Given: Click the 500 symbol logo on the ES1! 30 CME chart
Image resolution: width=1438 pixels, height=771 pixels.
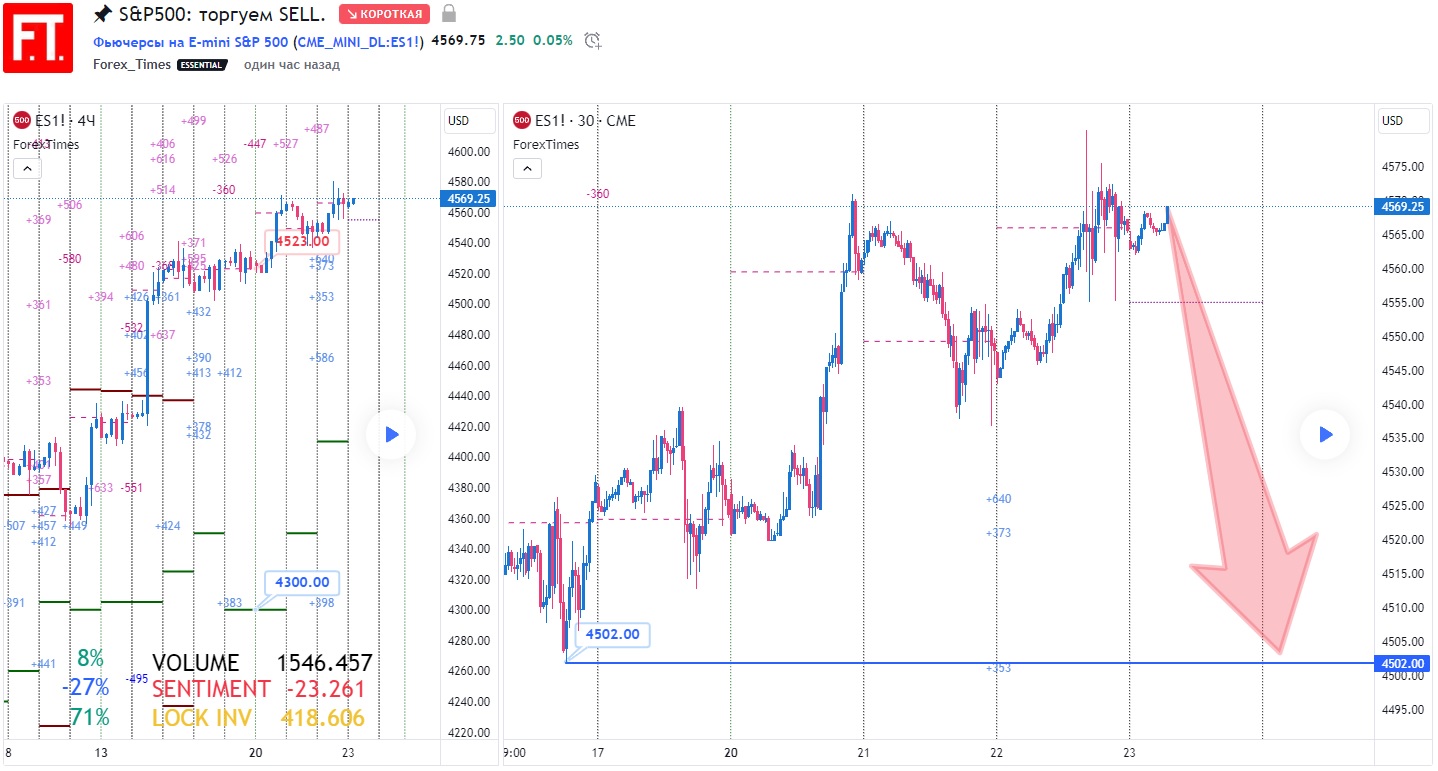Looking at the screenshot, I should point(521,120).
